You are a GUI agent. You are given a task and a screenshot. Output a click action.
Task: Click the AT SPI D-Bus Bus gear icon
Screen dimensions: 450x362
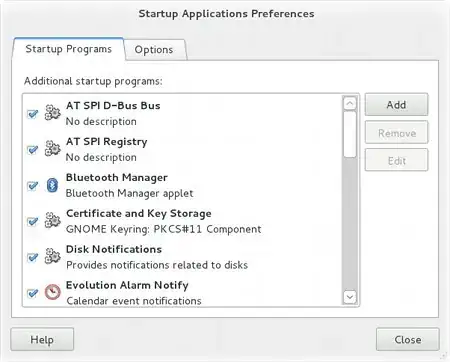(x=53, y=113)
